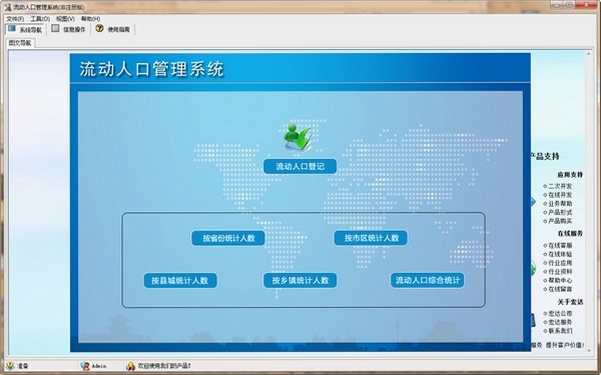Open the 行业资料 link

[560, 271]
